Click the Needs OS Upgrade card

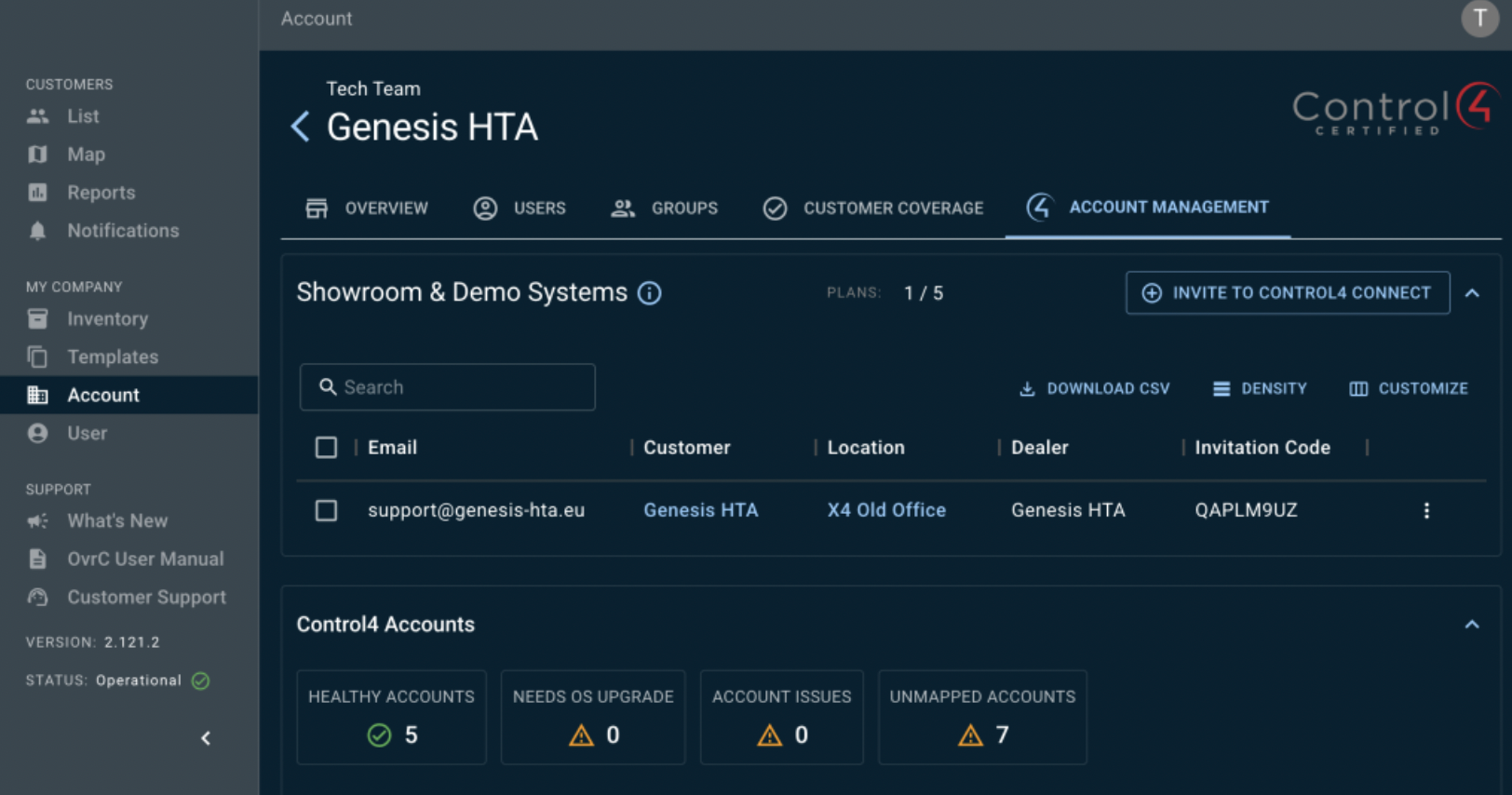(593, 718)
